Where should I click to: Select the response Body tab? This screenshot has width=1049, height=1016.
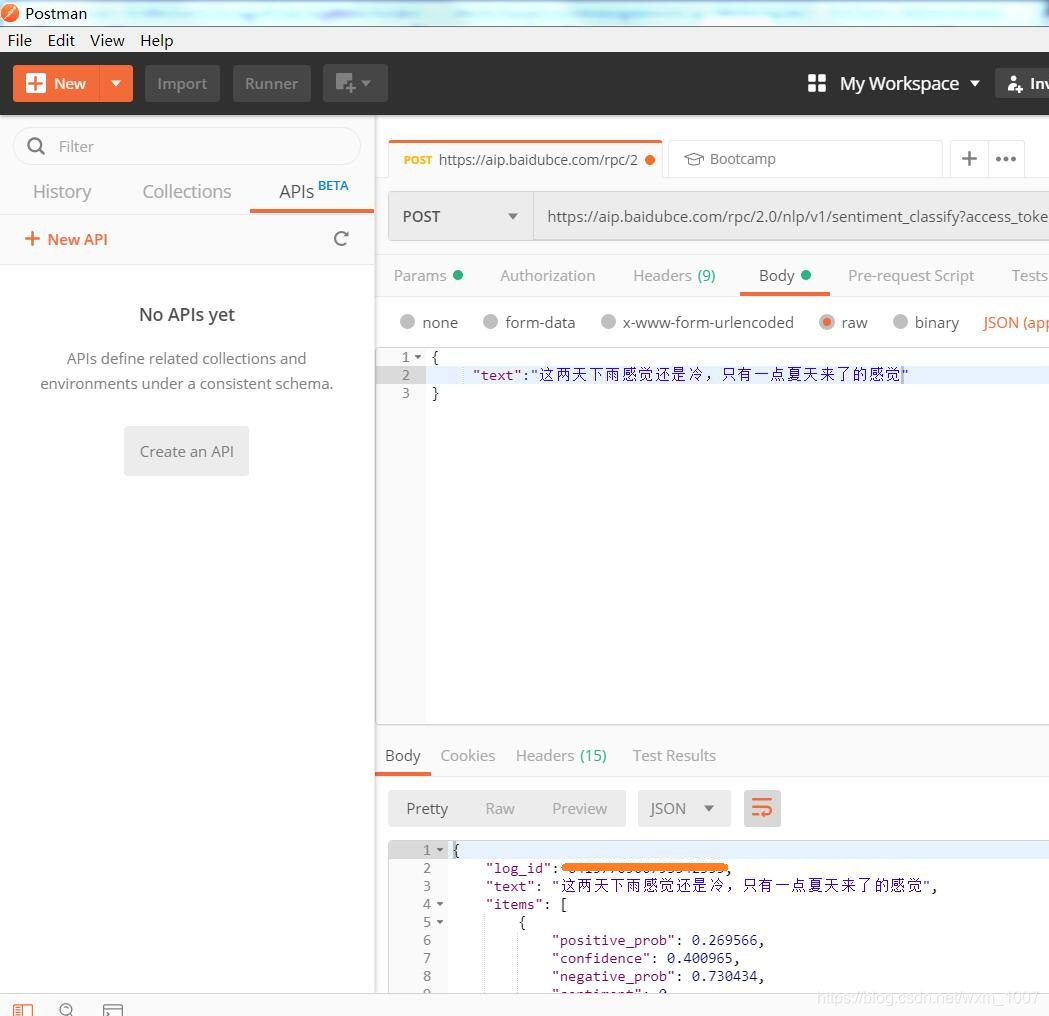[x=403, y=756]
